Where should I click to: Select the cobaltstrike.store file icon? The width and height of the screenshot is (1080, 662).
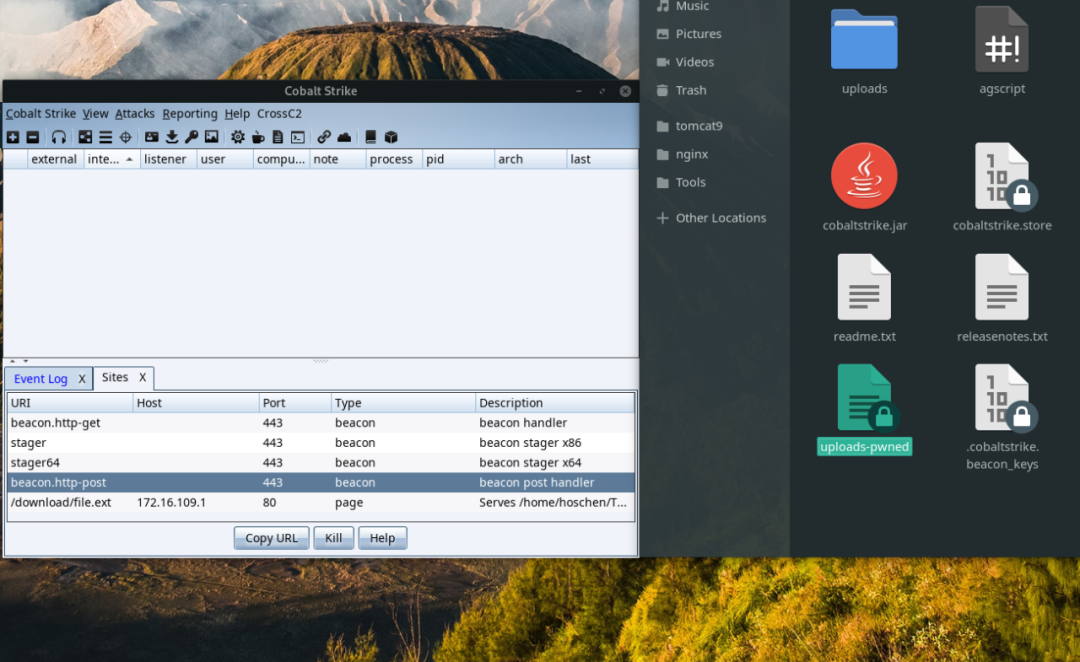(1005, 176)
